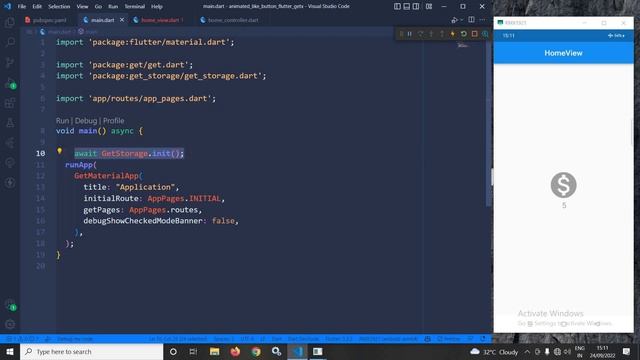Restart the debug session

click(464, 34)
